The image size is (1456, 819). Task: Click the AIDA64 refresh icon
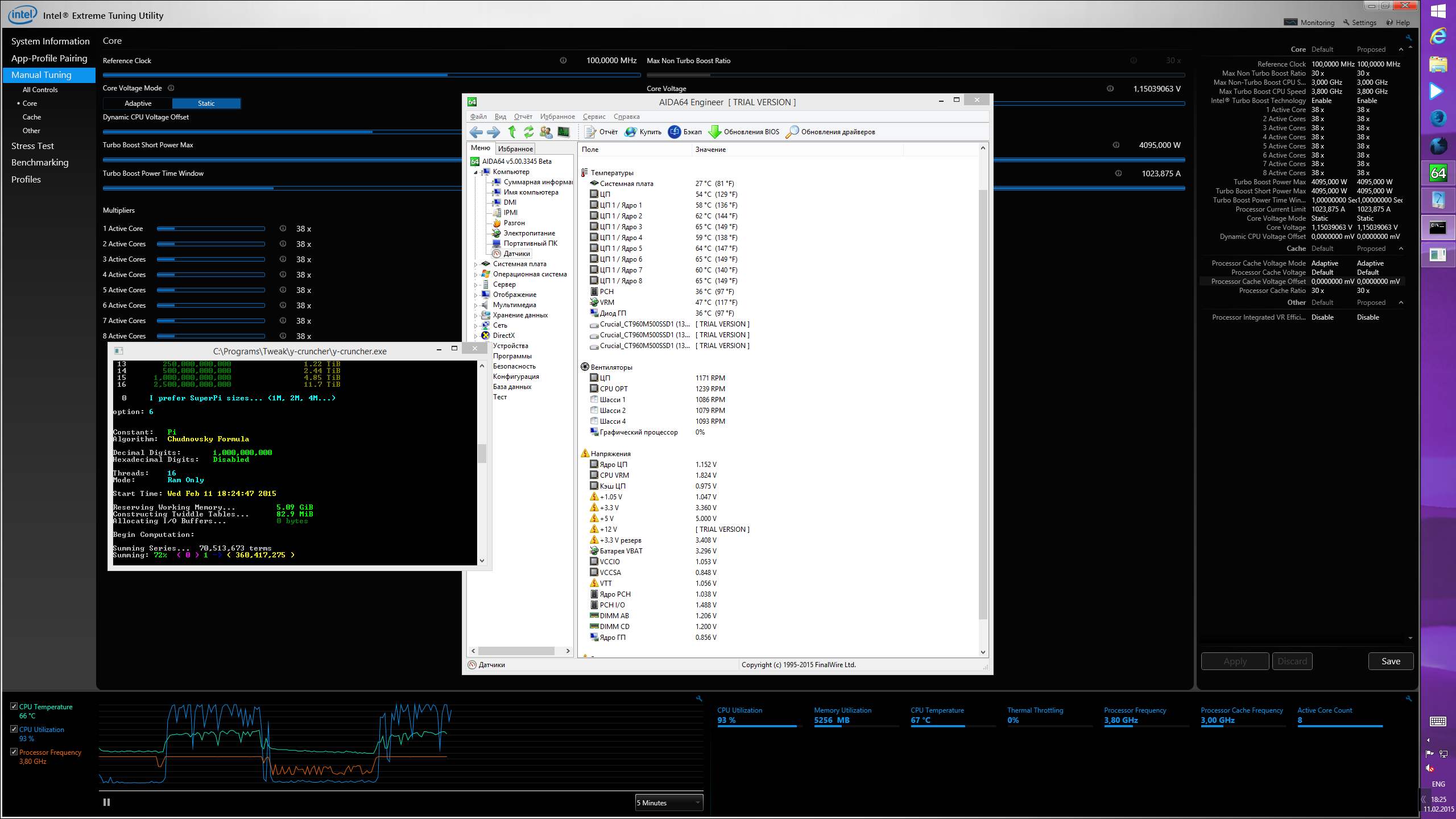coord(529,132)
